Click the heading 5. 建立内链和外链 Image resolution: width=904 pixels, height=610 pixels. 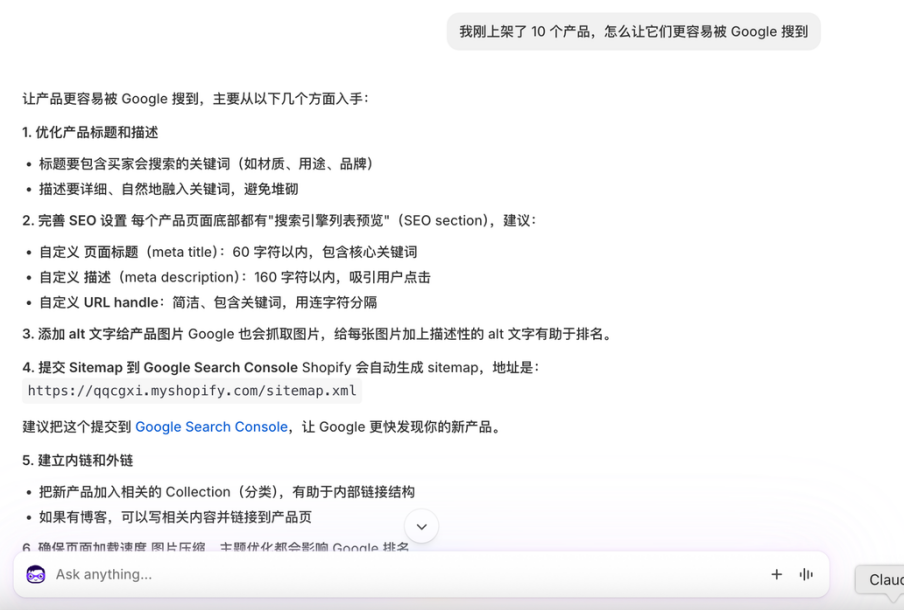click(78, 460)
